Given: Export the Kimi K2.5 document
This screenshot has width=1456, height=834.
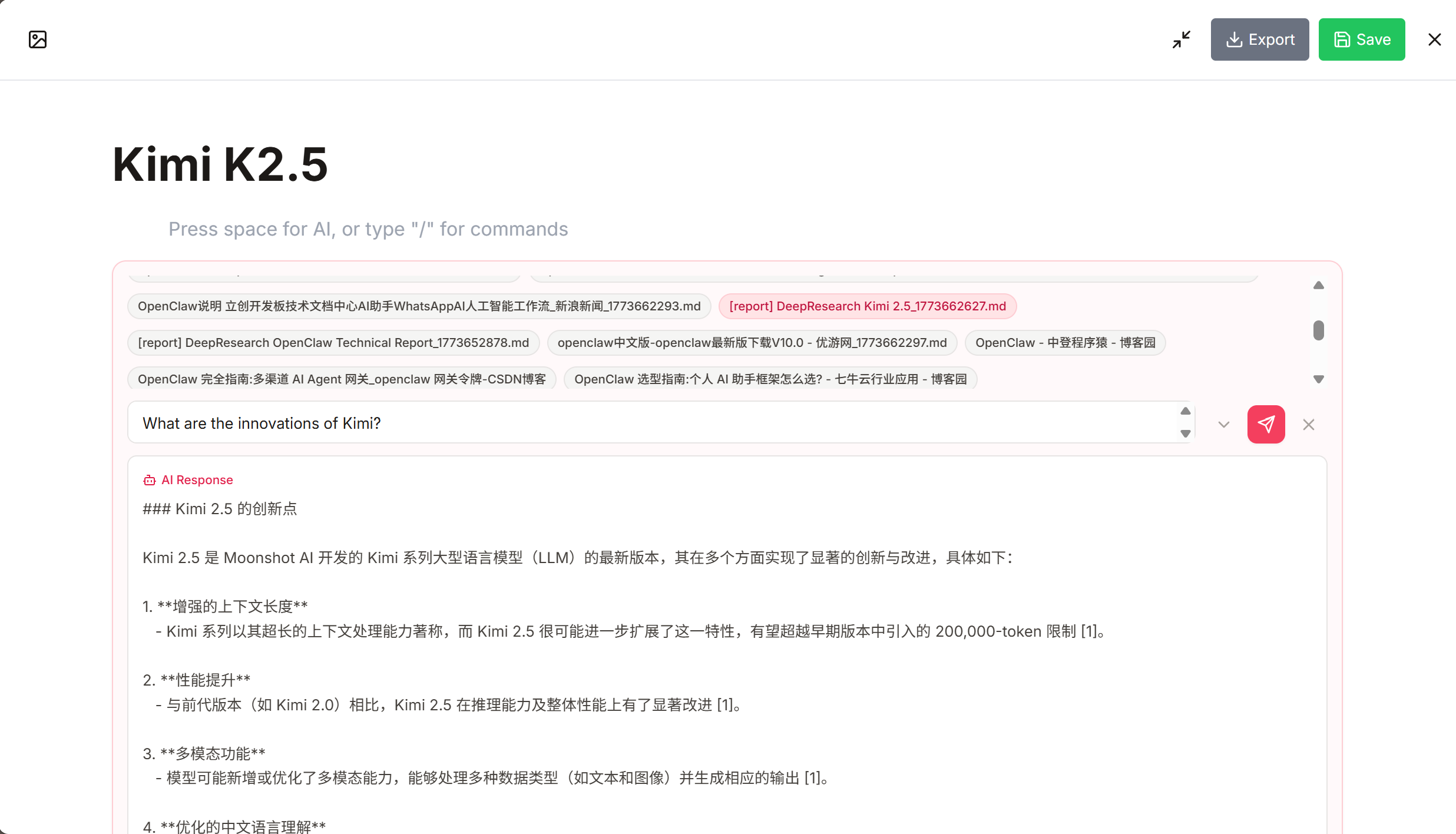Looking at the screenshot, I should [1260, 39].
